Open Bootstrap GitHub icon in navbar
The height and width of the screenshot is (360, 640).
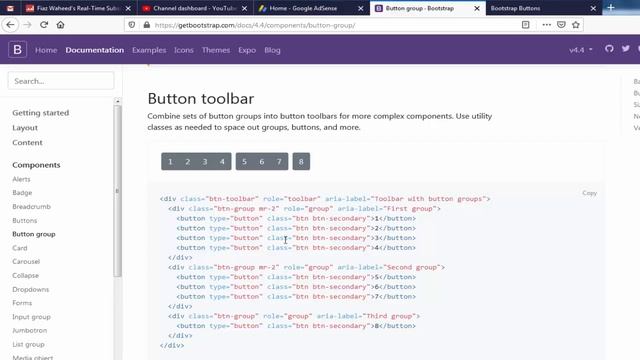[x=609, y=49]
